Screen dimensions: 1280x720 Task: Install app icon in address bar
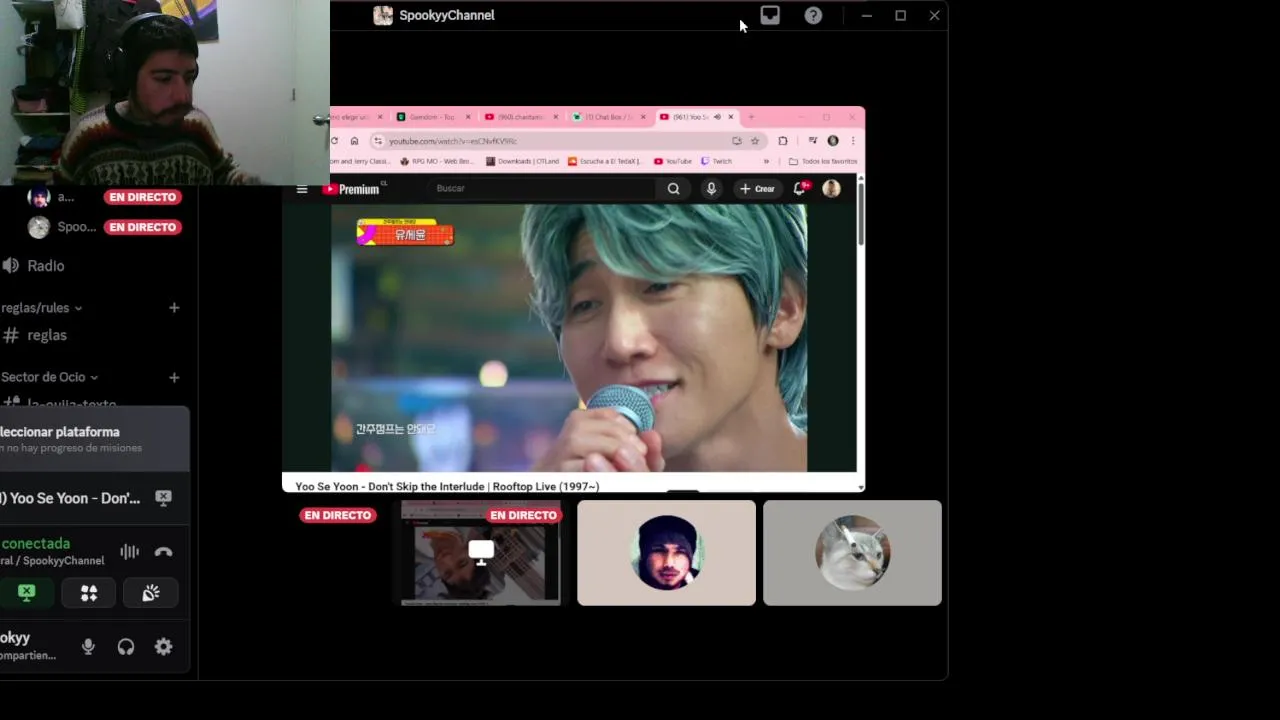pos(737,141)
